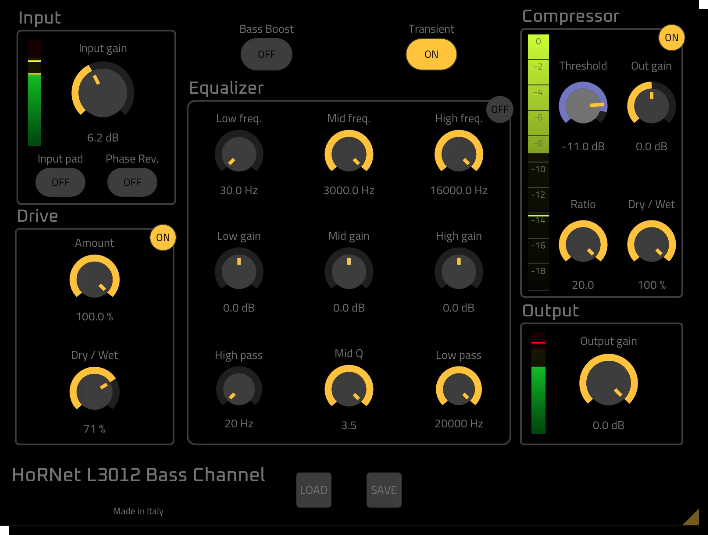Click the 3000.0 Hz mid frequency value
The height and width of the screenshot is (535, 708).
tap(349, 190)
